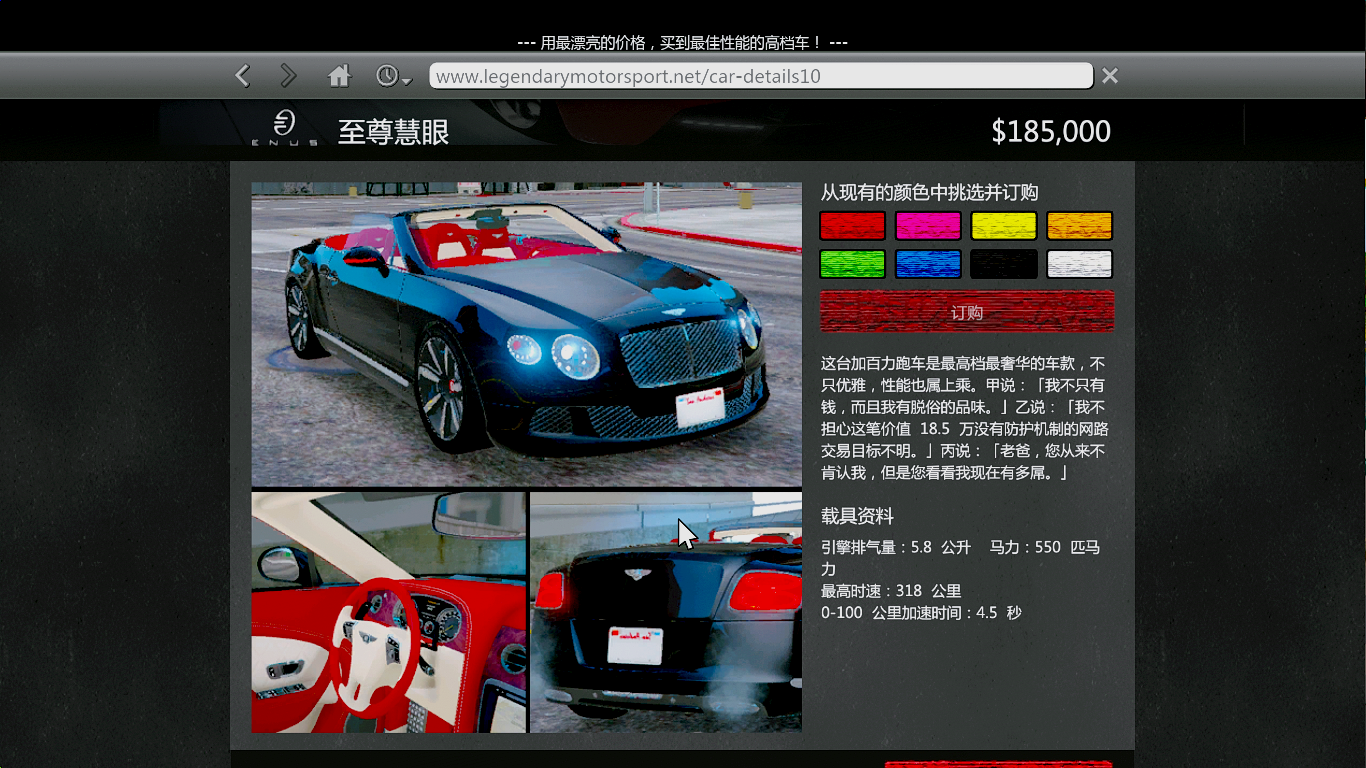Choose the orange color swatch

click(1079, 226)
